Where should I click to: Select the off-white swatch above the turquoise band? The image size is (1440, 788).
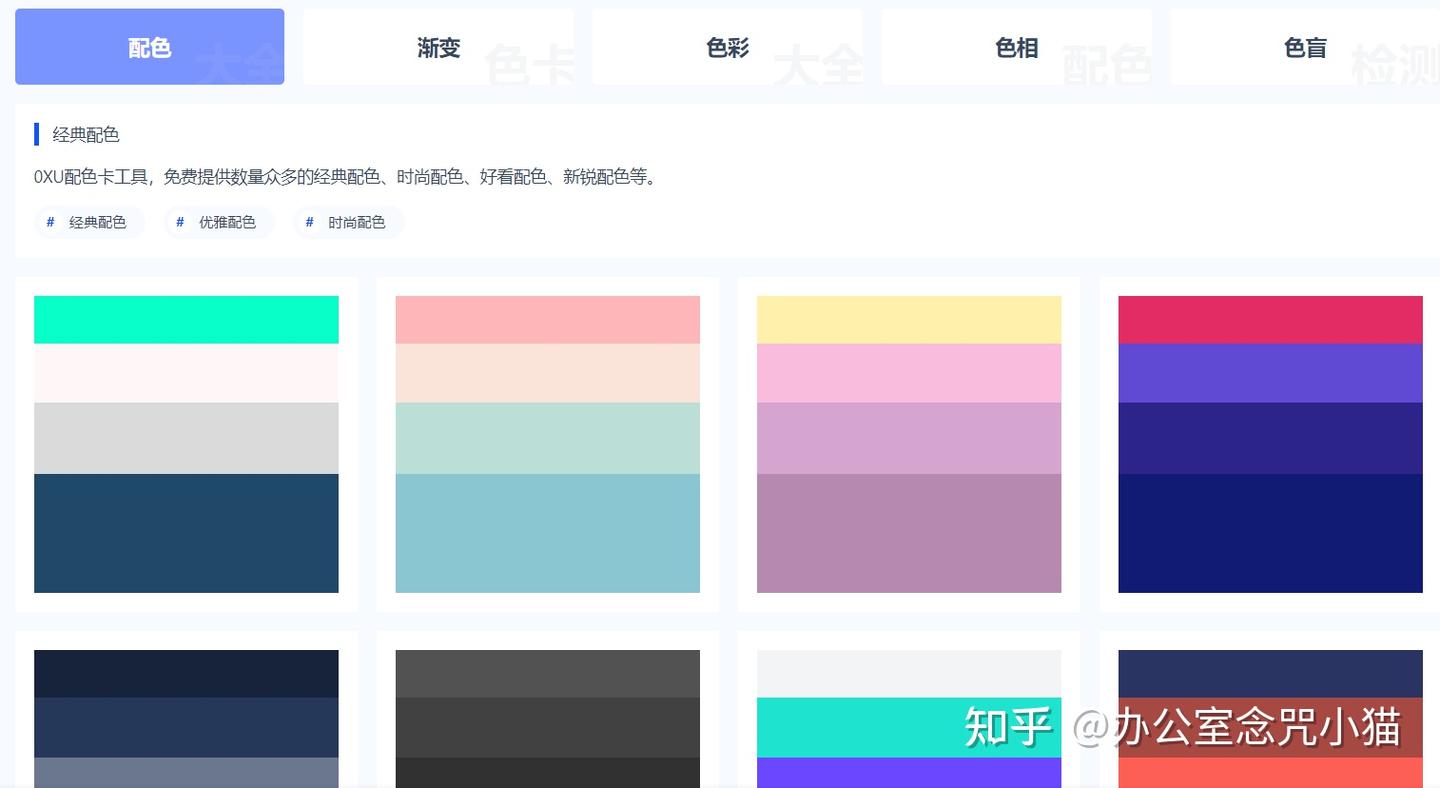click(x=909, y=674)
